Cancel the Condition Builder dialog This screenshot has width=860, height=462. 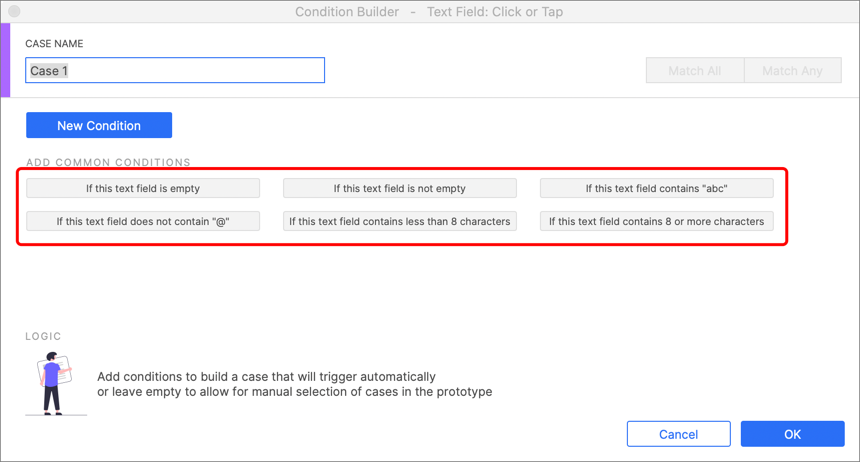tap(678, 434)
